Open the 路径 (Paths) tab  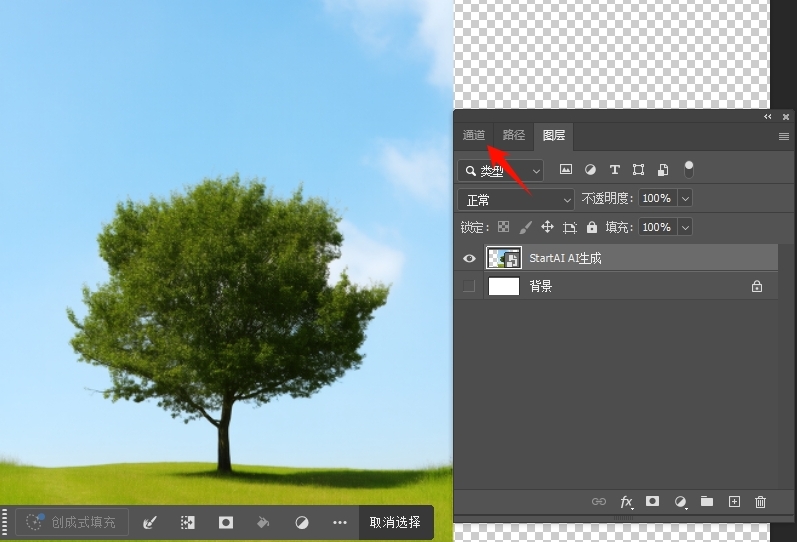(513, 135)
